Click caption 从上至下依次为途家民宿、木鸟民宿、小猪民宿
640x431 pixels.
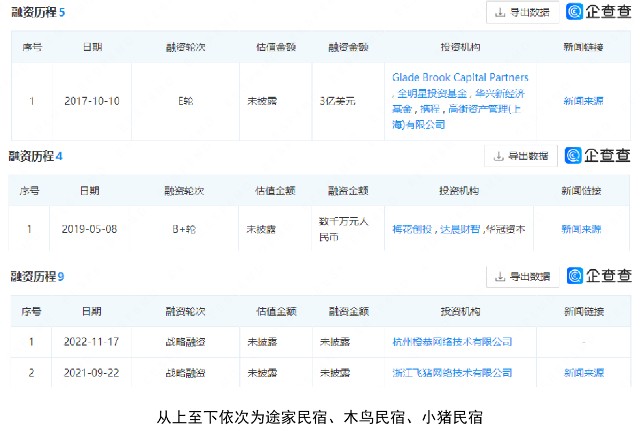[x=320, y=418]
